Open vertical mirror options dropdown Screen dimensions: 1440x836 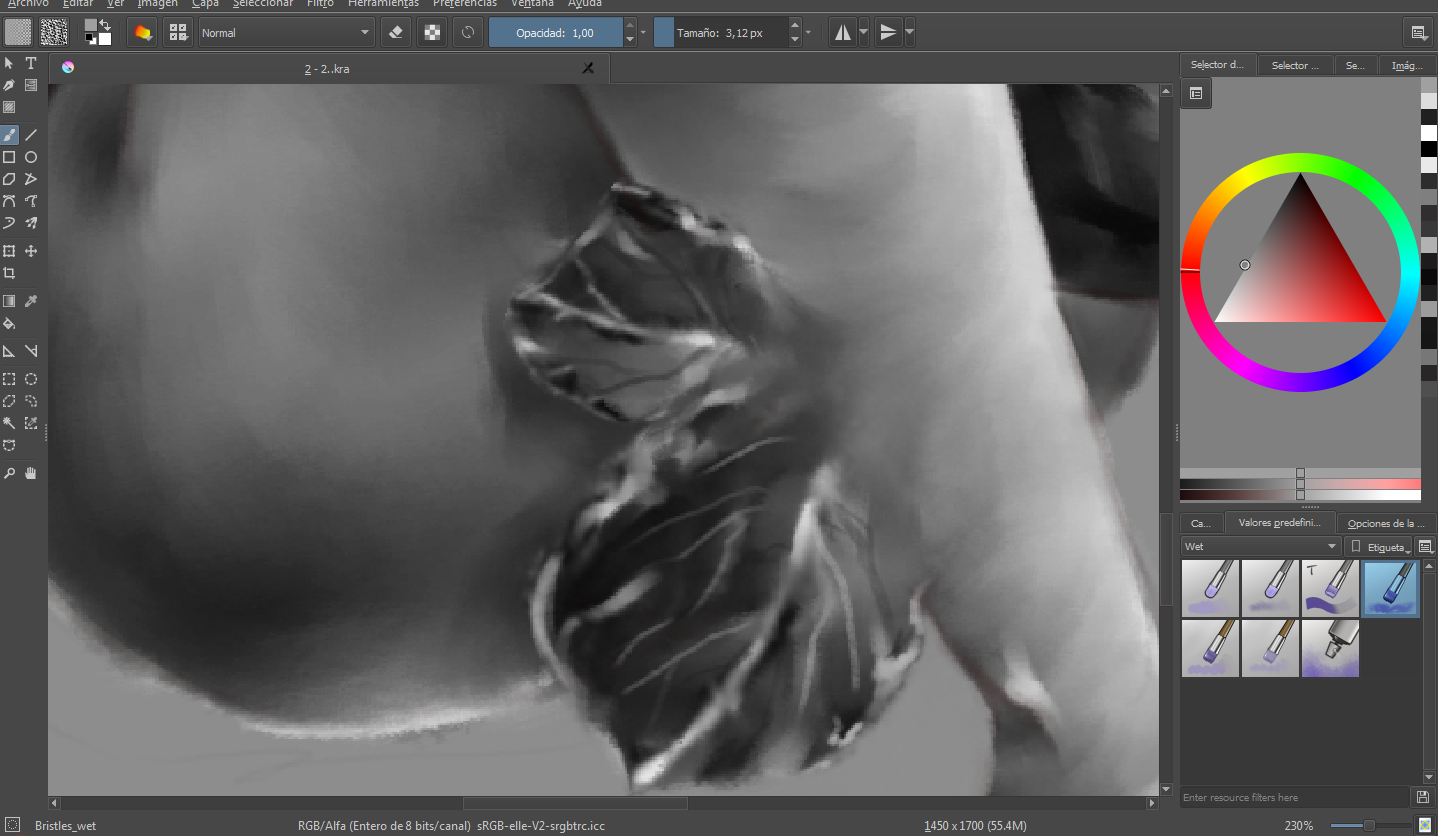(x=909, y=33)
